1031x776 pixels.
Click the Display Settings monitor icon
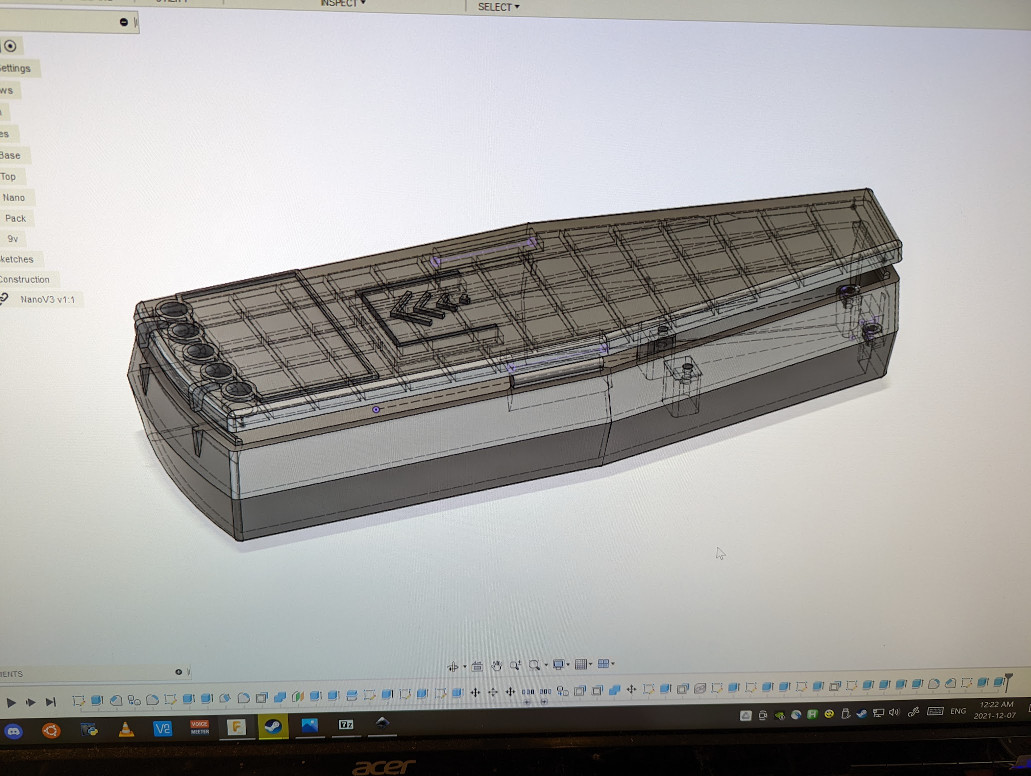tap(558, 664)
